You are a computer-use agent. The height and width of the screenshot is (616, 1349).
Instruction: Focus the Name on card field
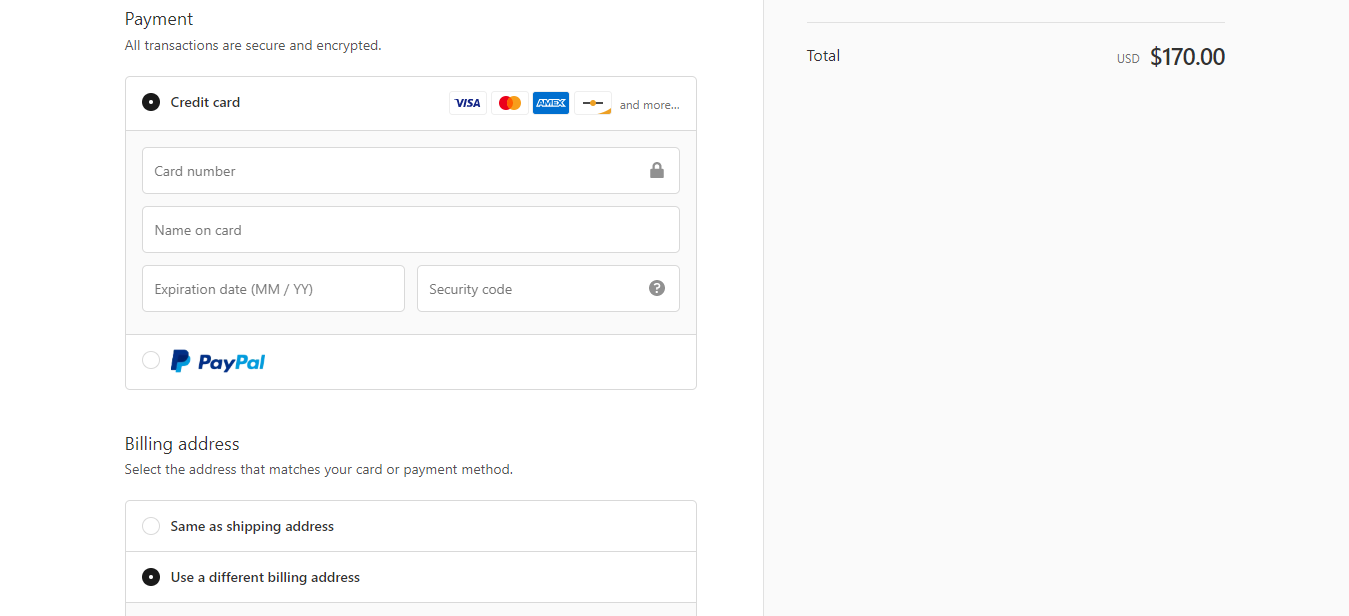(411, 229)
